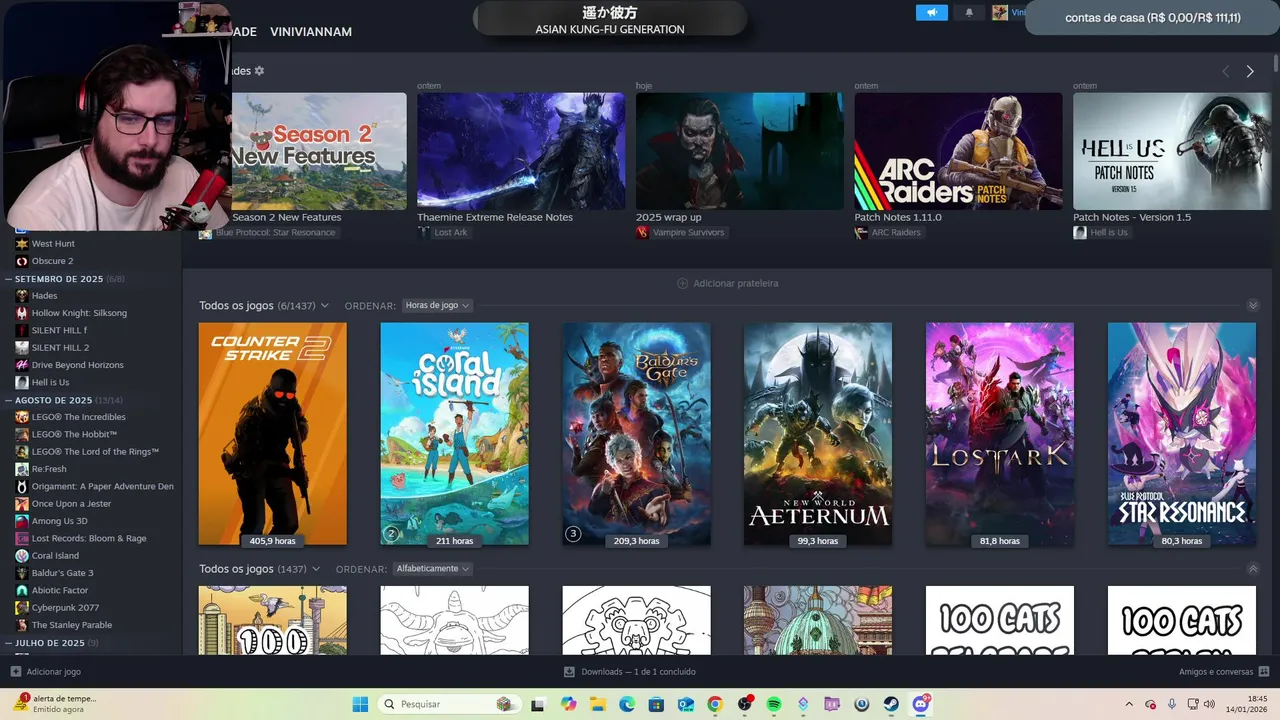
Task: Go to previous news items arrow
Action: [x=1226, y=71]
